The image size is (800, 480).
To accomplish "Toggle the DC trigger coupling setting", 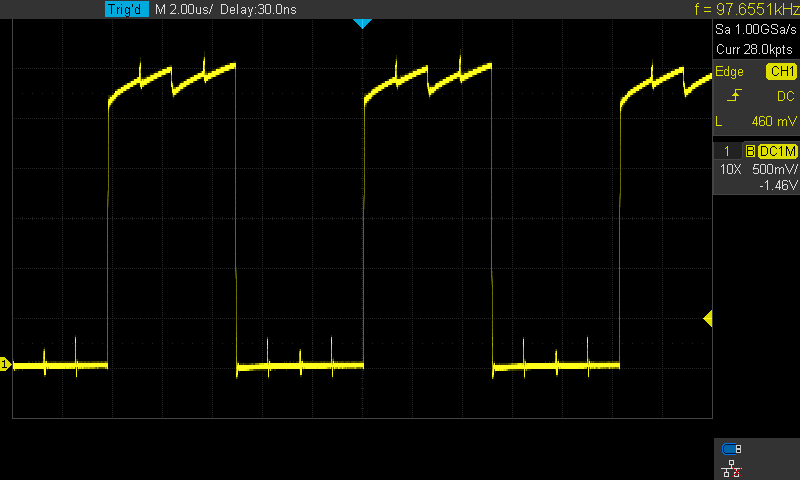I will [785, 96].
